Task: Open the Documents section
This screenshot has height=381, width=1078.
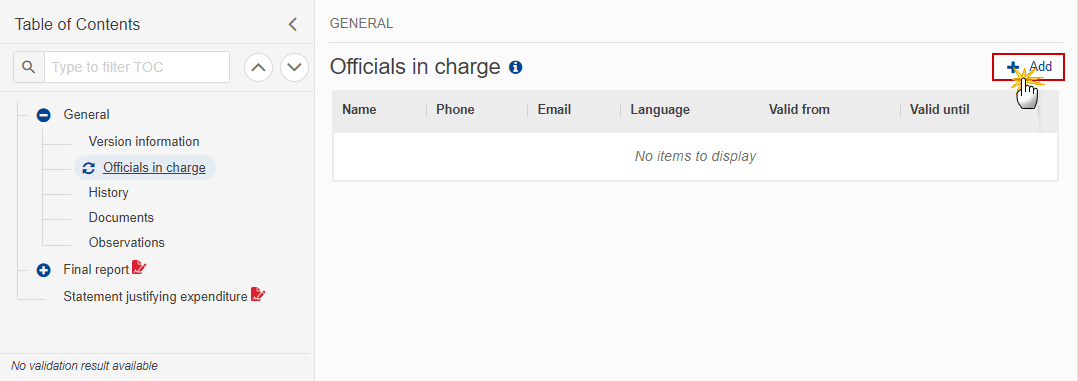Action: pyautogui.click(x=121, y=217)
